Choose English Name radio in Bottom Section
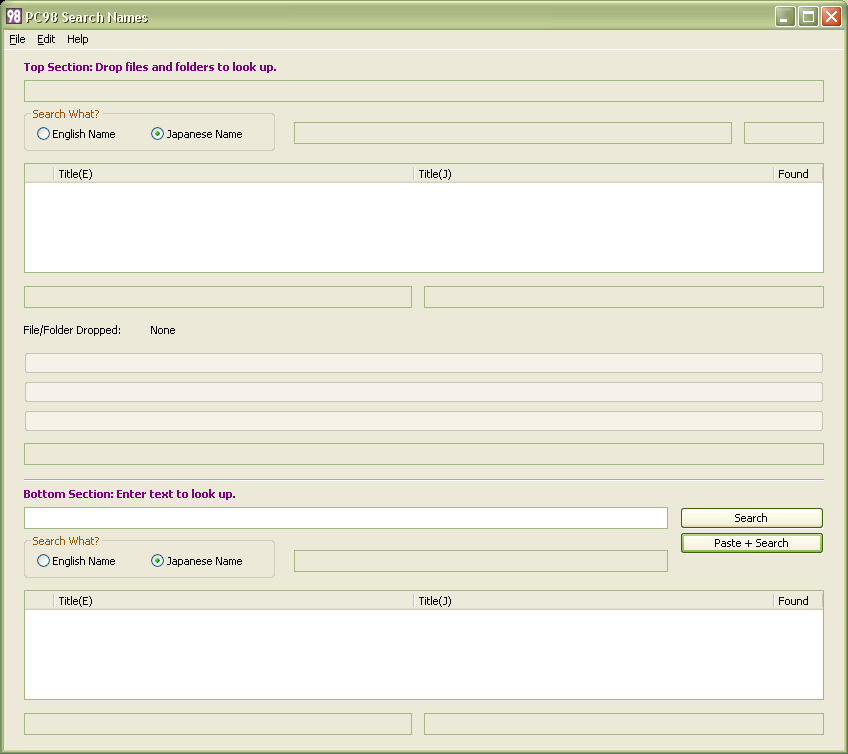The image size is (848, 754). (44, 561)
